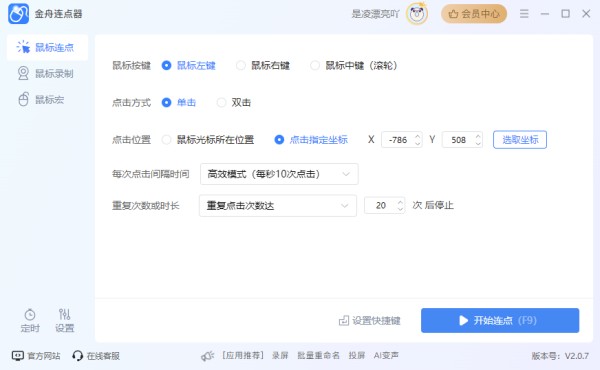Open the 定时 timer icon

[x=30, y=320]
